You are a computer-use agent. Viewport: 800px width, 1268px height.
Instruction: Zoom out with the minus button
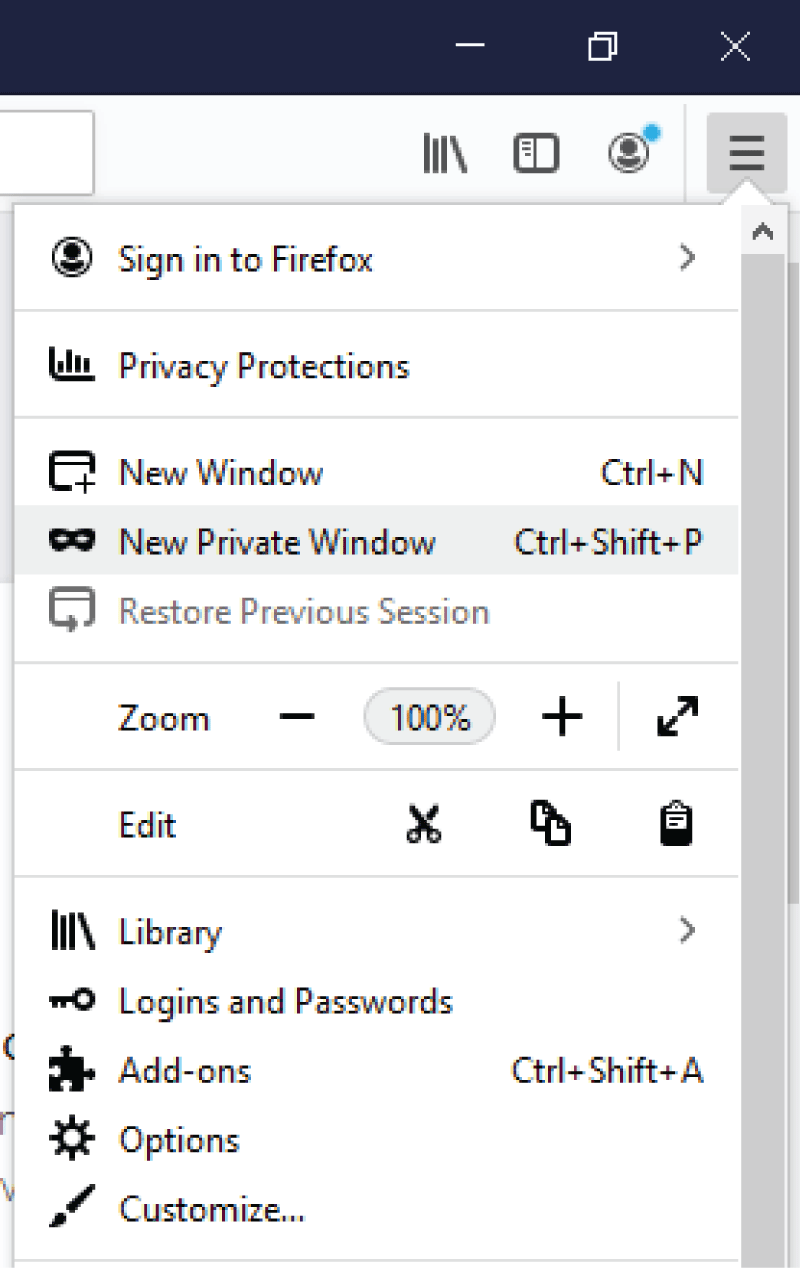[297, 716]
